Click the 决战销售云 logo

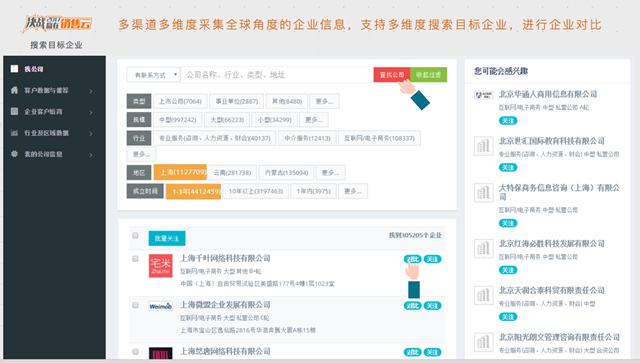(x=57, y=24)
